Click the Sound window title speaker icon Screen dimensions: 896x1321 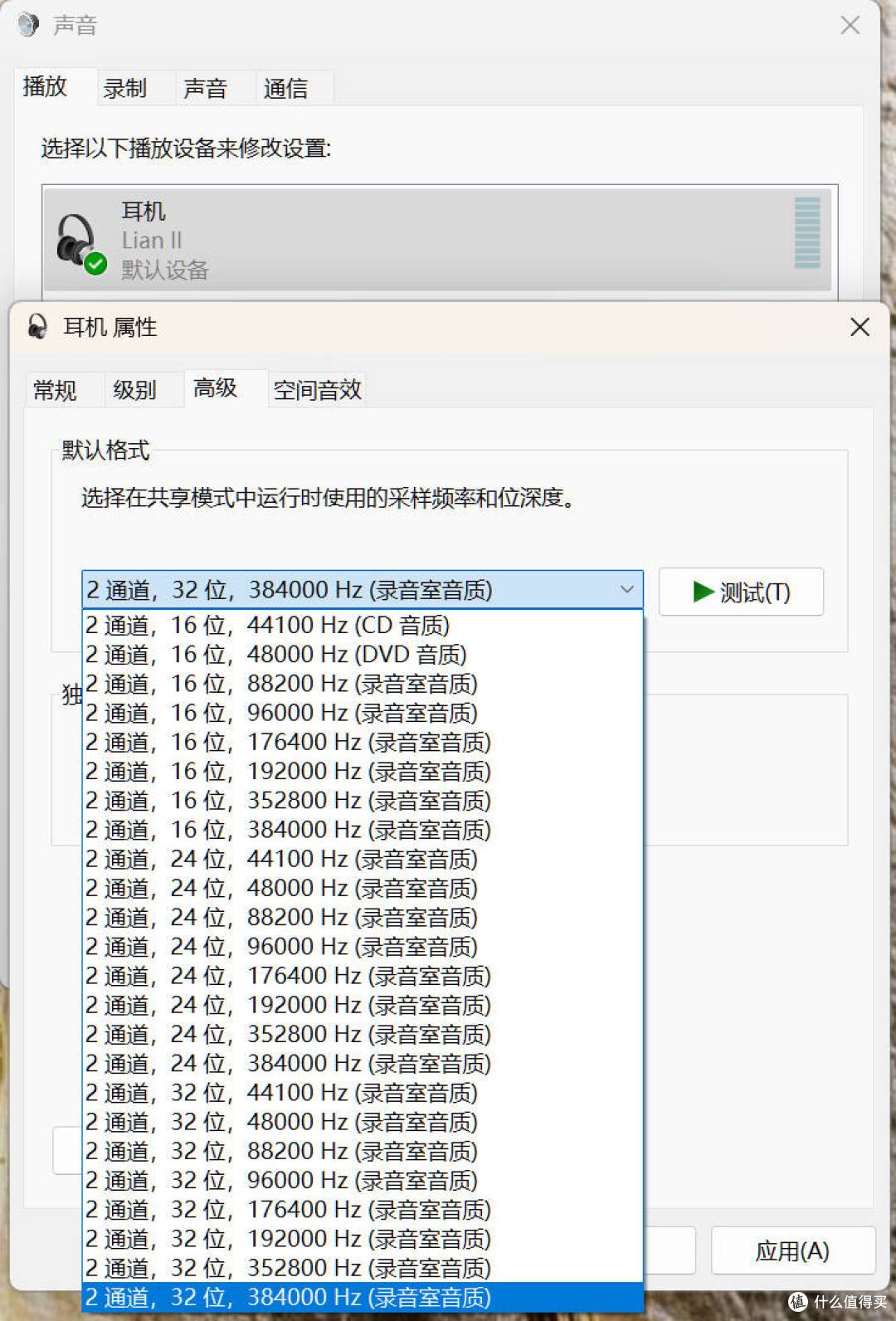click(28, 25)
